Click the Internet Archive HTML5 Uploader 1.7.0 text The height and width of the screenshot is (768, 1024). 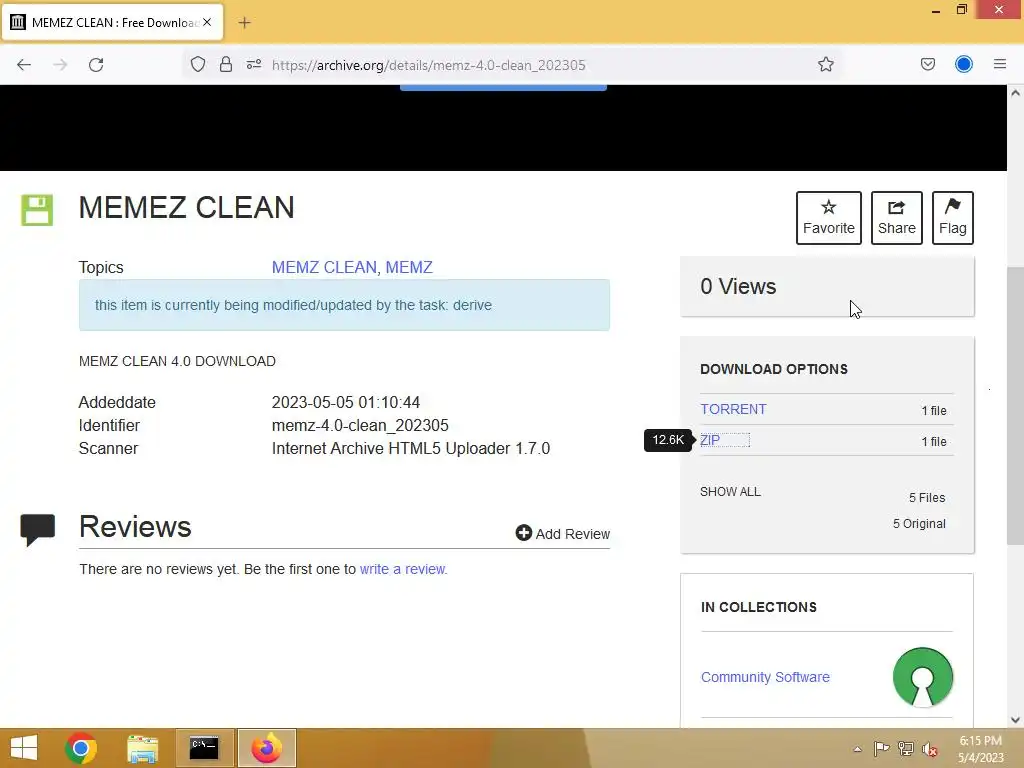pyautogui.click(x=411, y=449)
